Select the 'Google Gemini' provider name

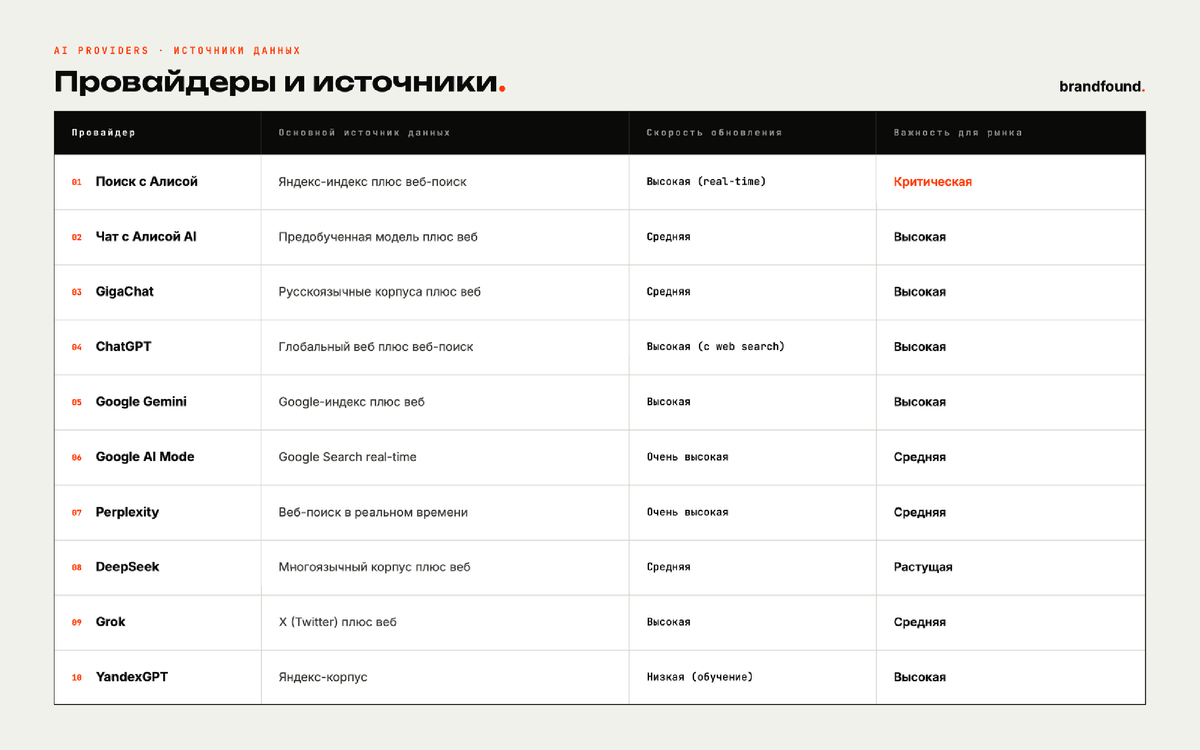click(141, 402)
